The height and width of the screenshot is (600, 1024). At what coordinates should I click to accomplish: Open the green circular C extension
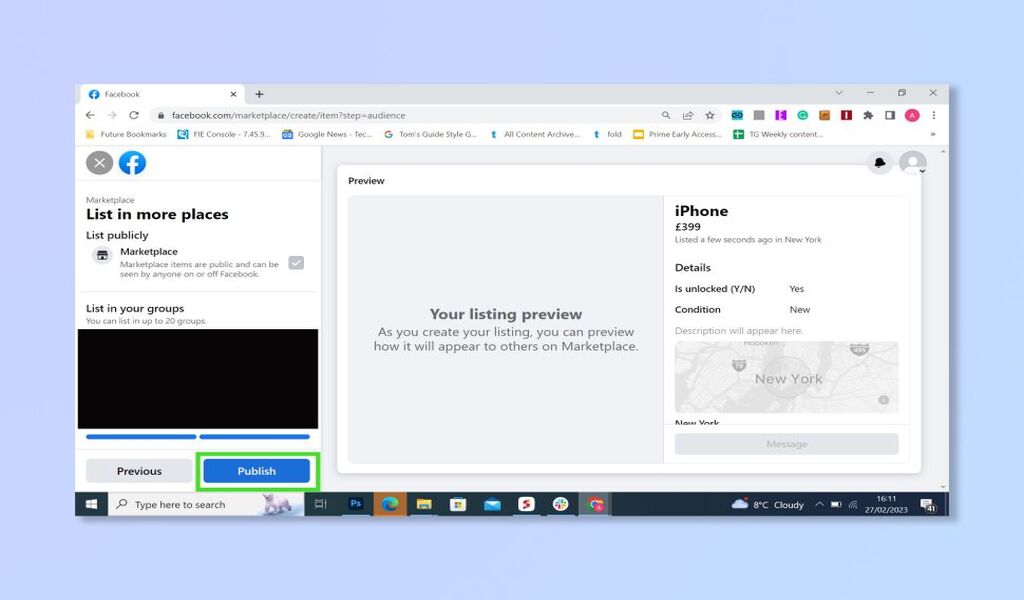(803, 115)
